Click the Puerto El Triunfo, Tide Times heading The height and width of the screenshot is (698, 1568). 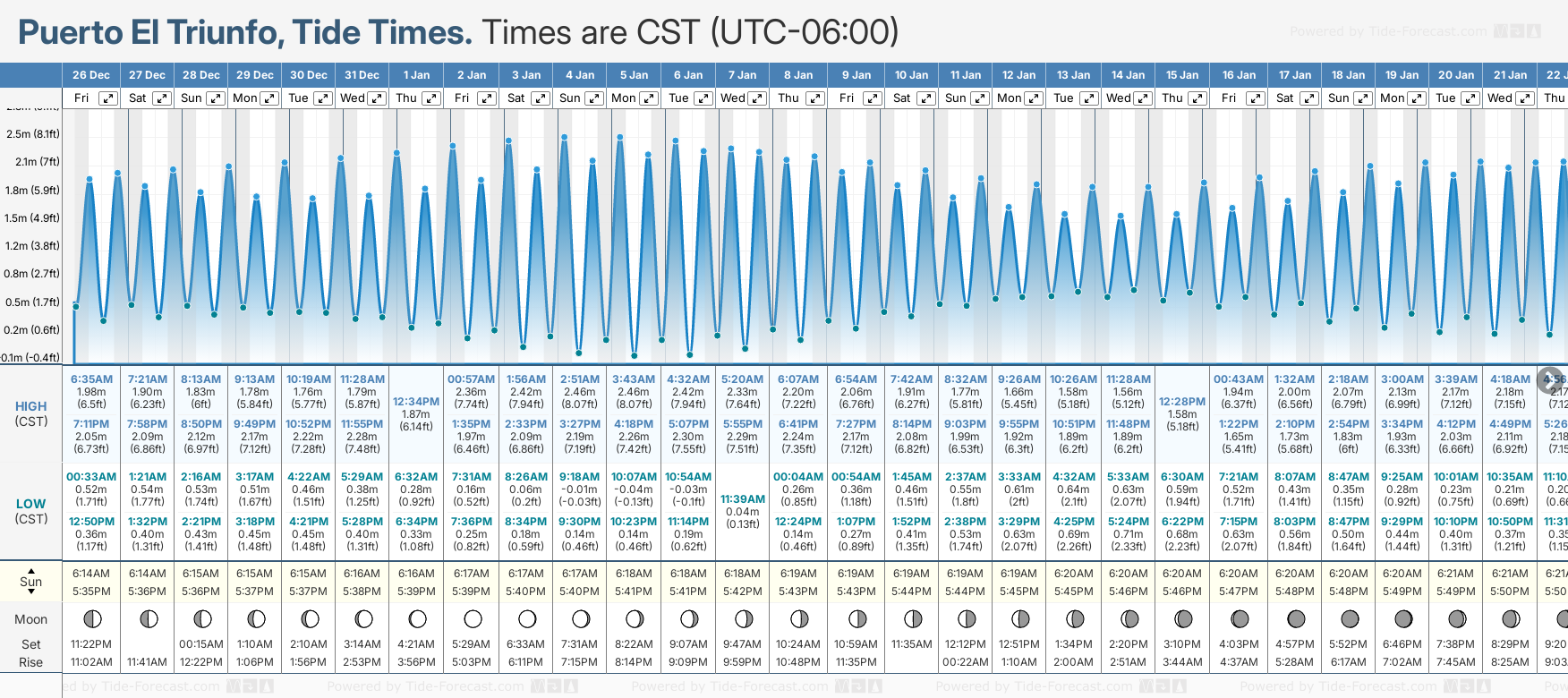point(245,33)
